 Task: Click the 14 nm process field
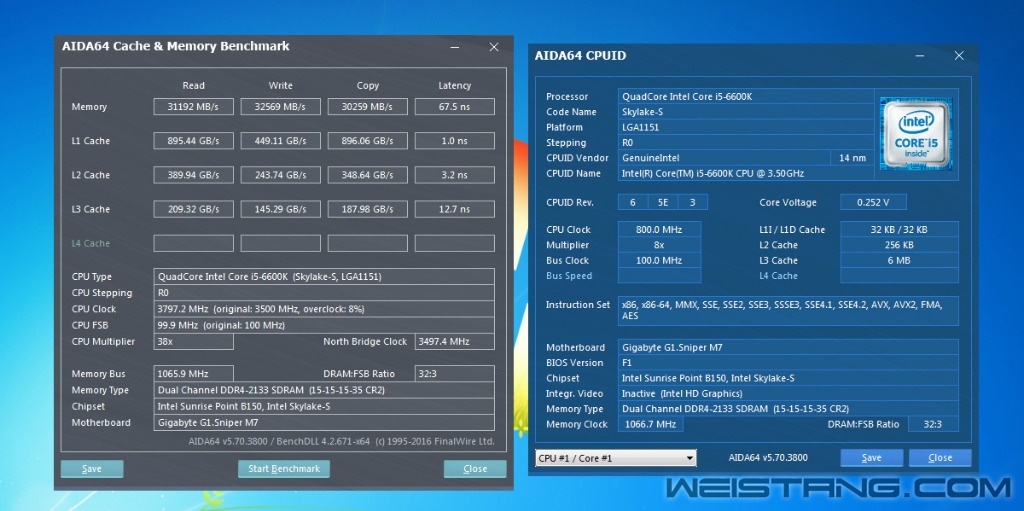point(852,158)
